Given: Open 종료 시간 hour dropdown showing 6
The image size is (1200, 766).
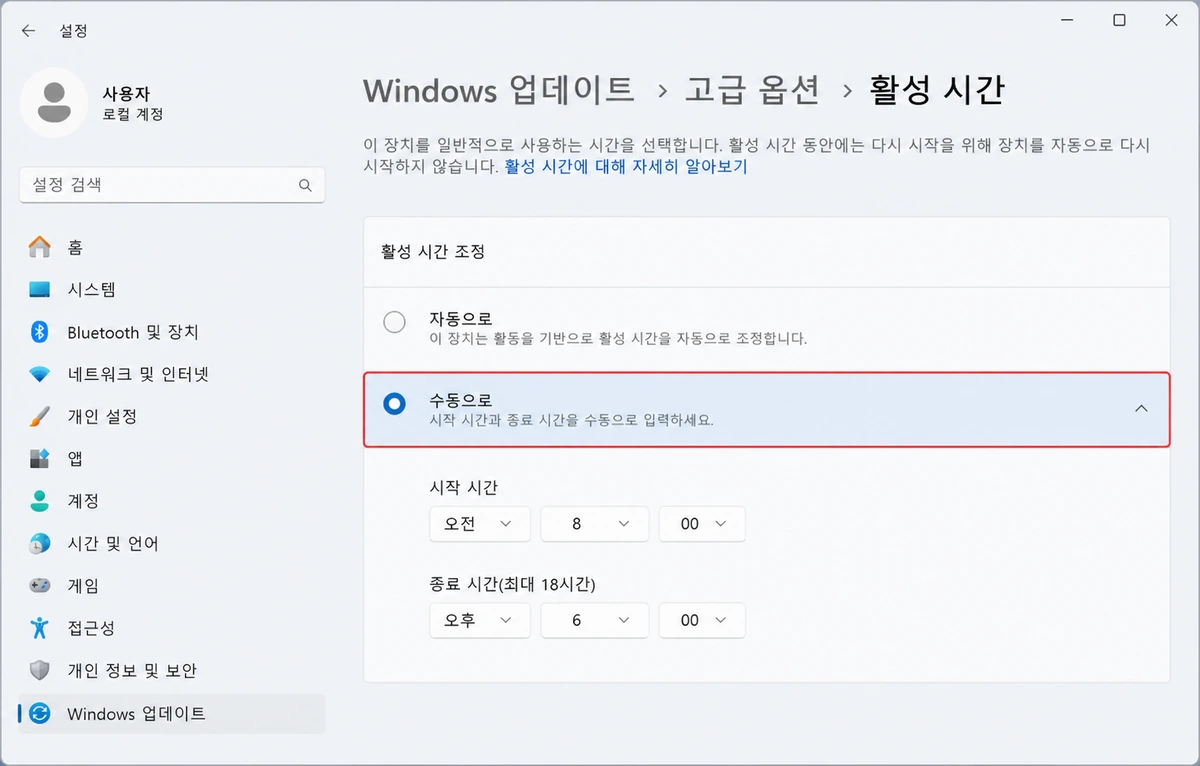Looking at the screenshot, I should click(x=594, y=620).
